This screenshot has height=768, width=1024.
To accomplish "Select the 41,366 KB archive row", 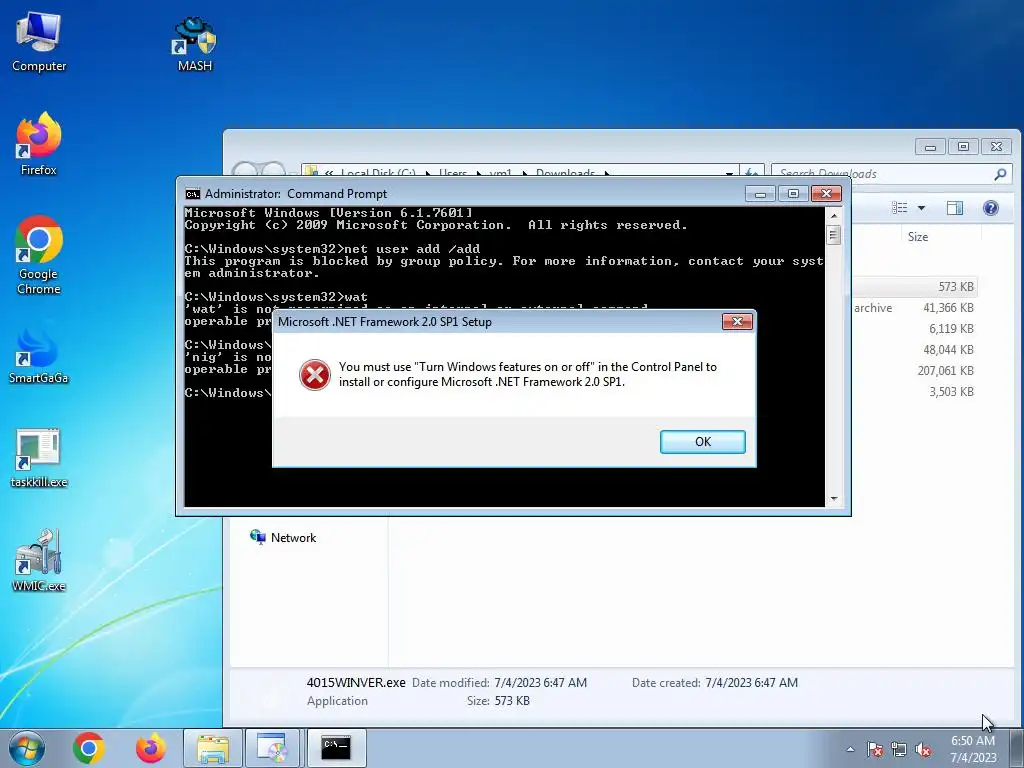I will click(x=914, y=308).
